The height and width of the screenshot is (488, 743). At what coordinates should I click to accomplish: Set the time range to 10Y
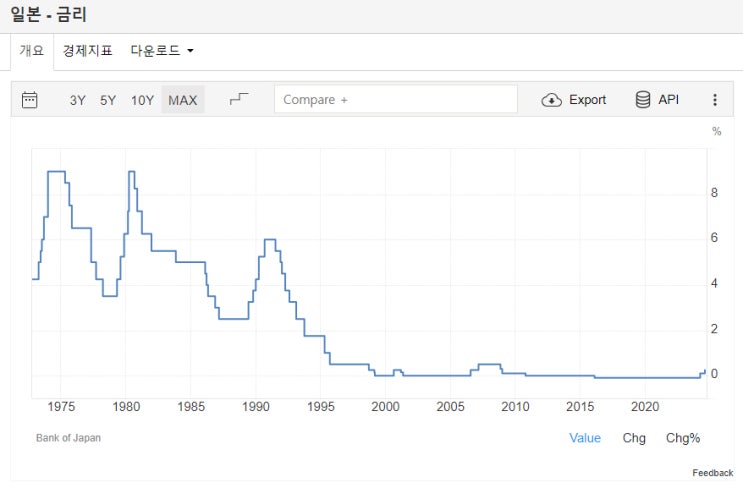coord(142,100)
